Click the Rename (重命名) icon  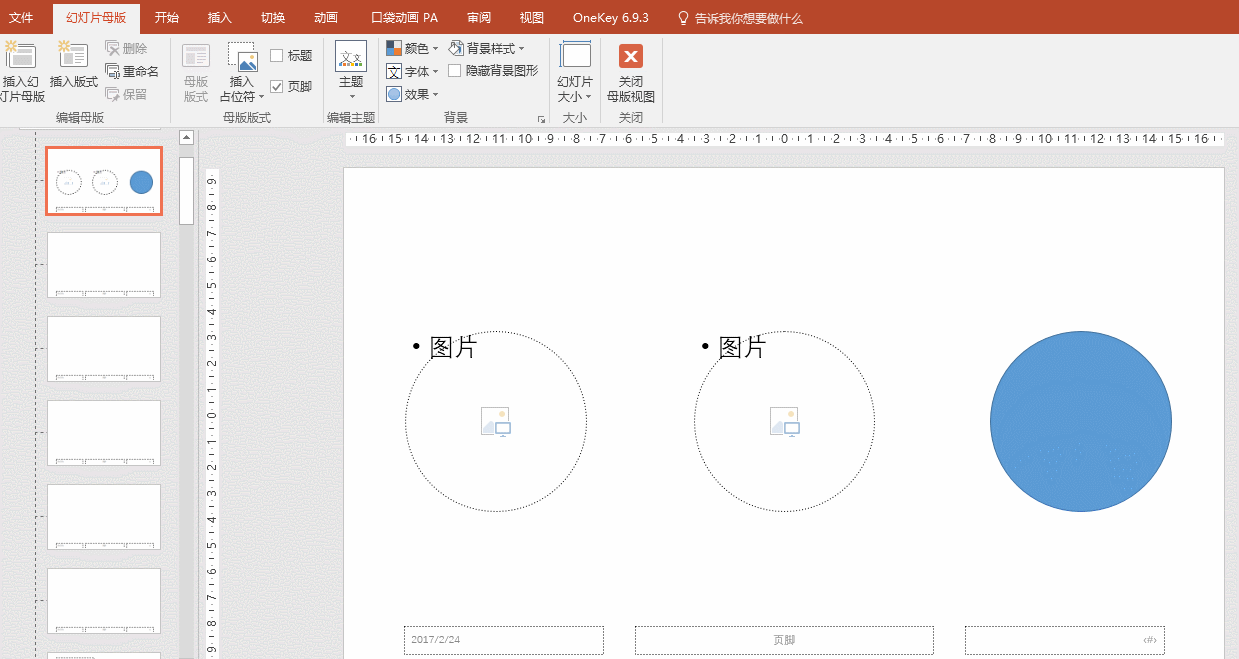point(113,71)
